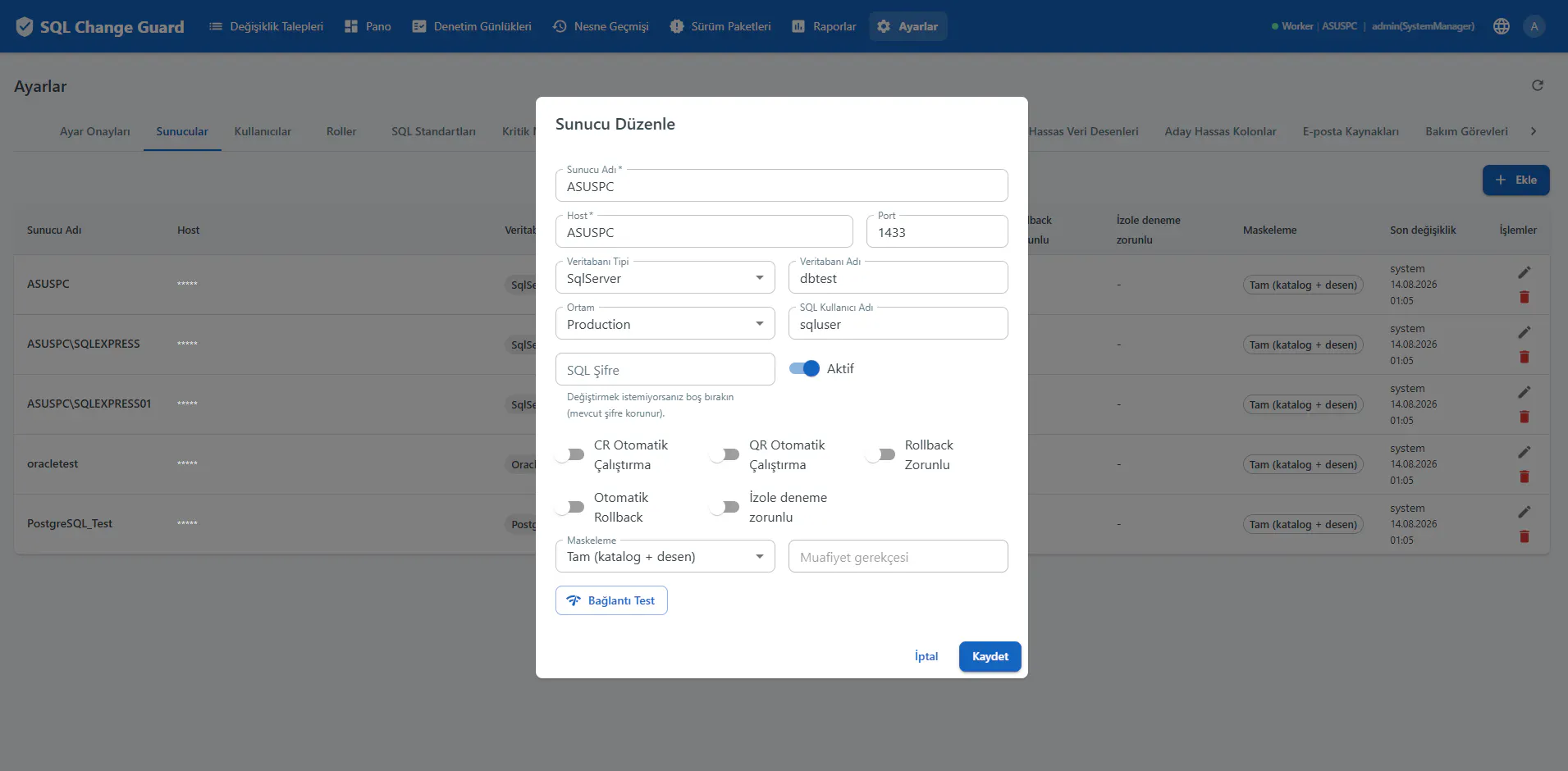The height and width of the screenshot is (771, 1568).
Task: Switch to Hassas Veri Desenleri tab
Action: tap(1083, 131)
